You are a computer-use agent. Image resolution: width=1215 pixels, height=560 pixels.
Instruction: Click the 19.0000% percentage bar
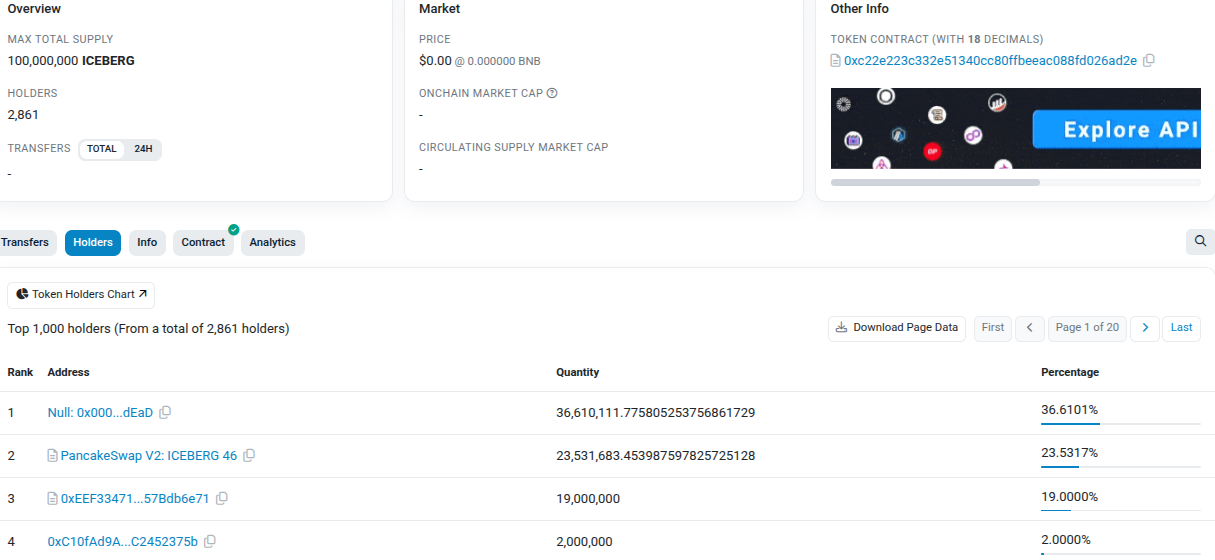coord(1120,510)
